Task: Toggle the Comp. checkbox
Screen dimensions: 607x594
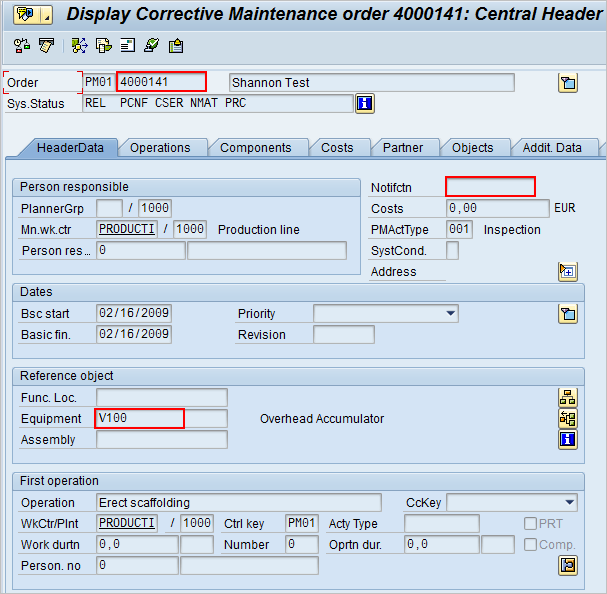Action: coord(530,544)
